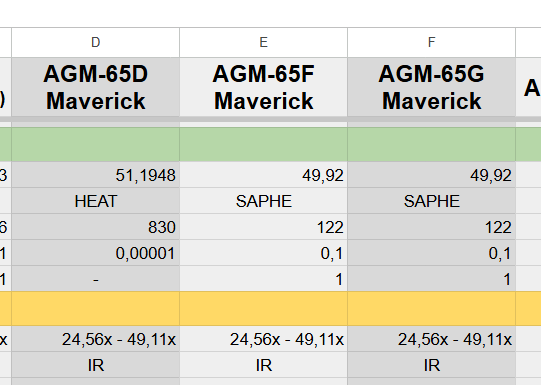Viewport: 541px width, 385px height.
Task: Select the 0,1 cell in column F
Action: tap(431, 253)
